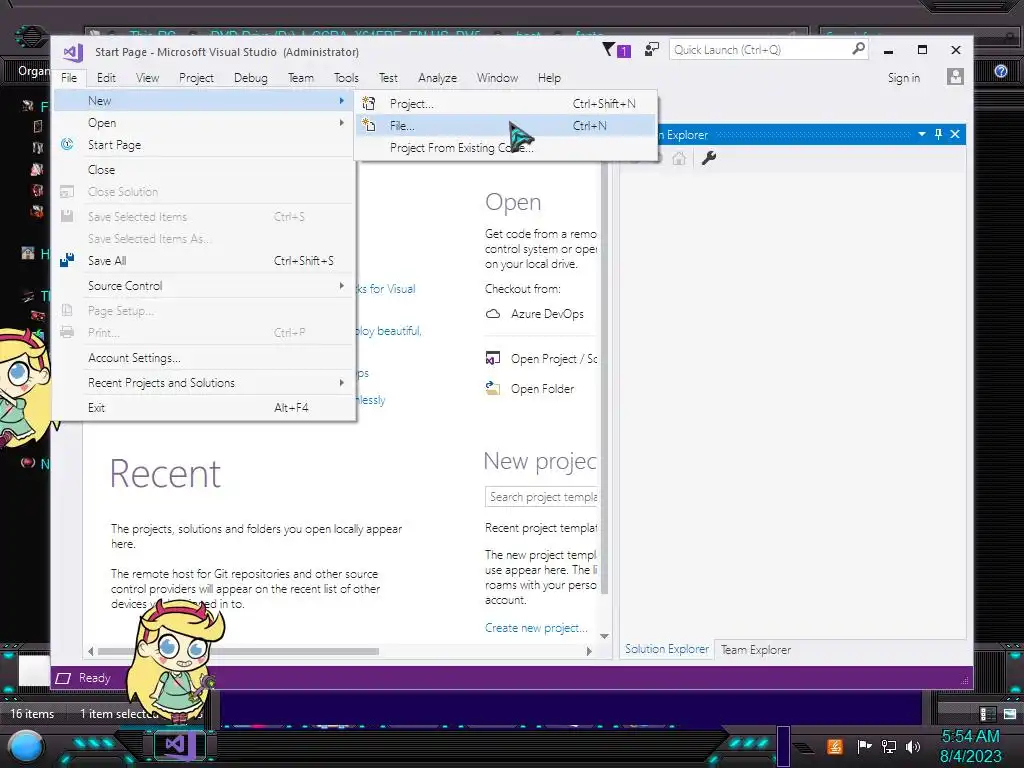Expand Recent Projects and Solutions submenu
Screen dimensions: 1024x768
pos(204,383)
